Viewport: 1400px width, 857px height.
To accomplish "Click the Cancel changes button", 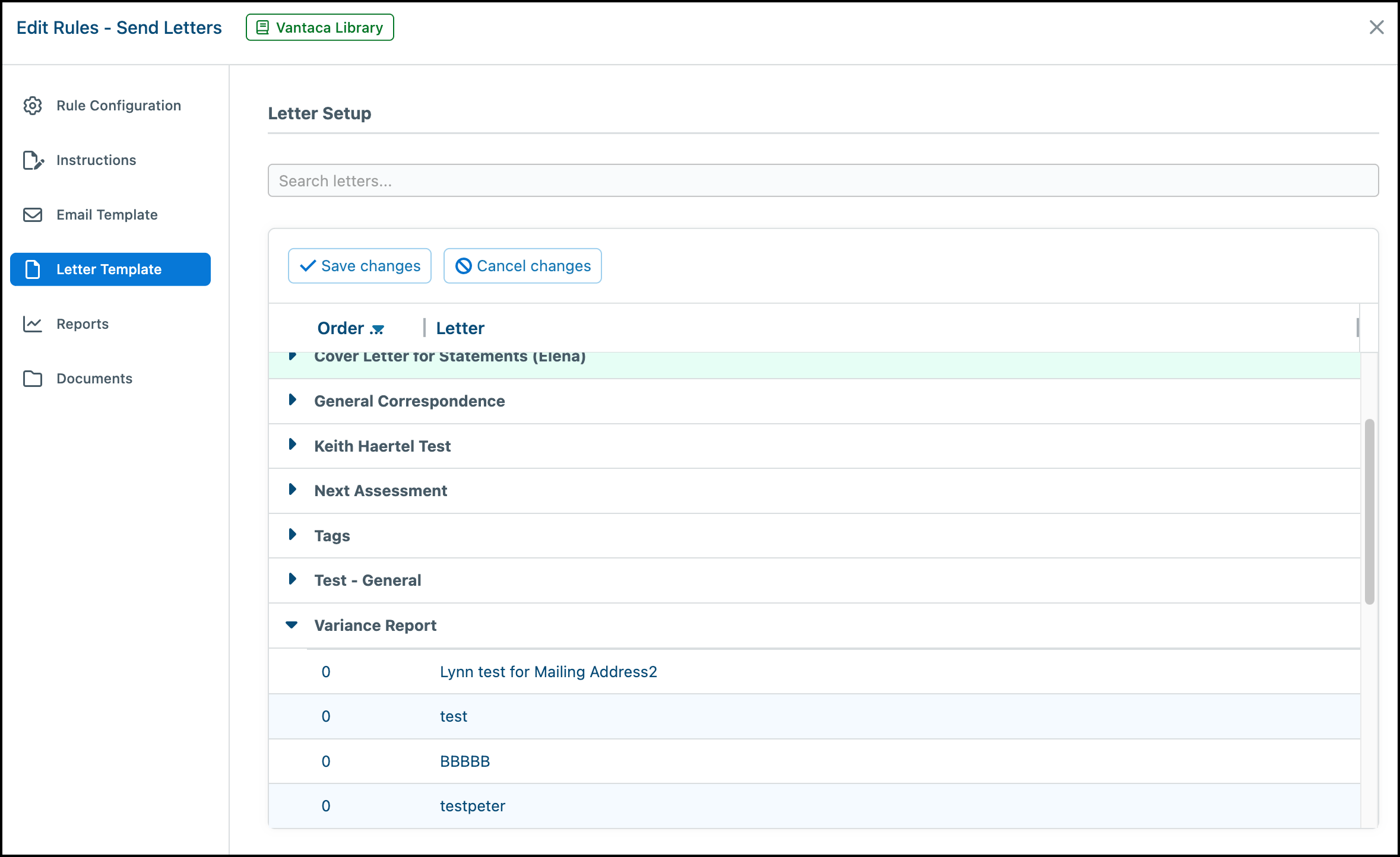I will [x=522, y=266].
